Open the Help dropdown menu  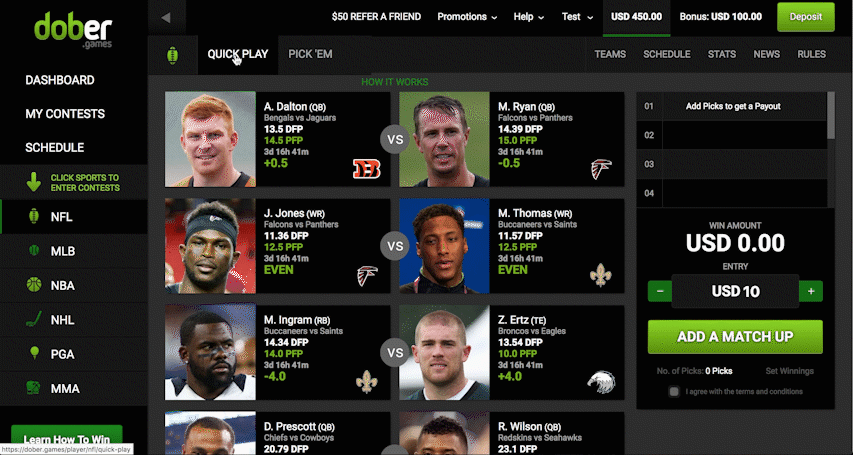click(x=529, y=17)
